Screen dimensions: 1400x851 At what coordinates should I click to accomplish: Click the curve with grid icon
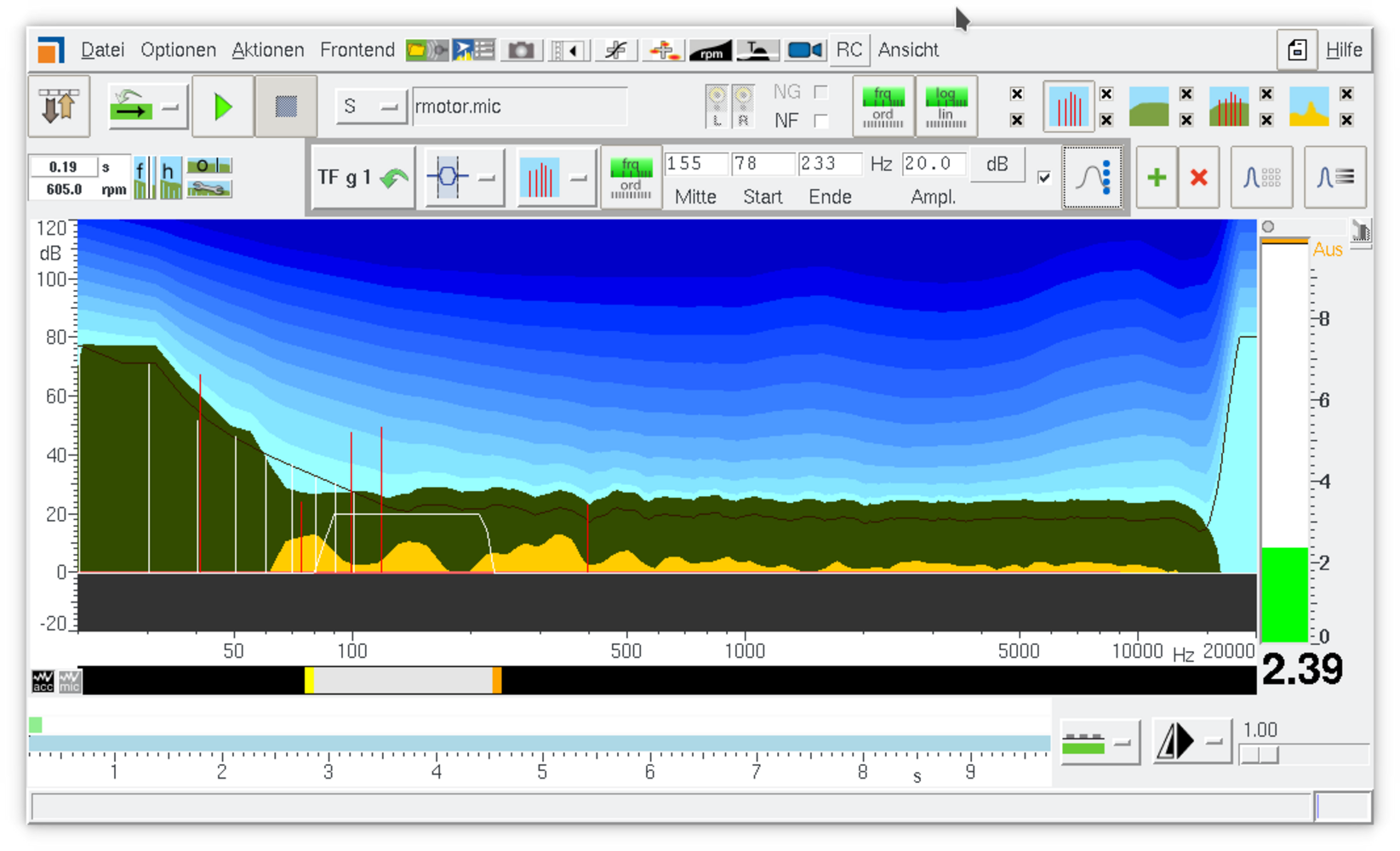pyautogui.click(x=1262, y=177)
